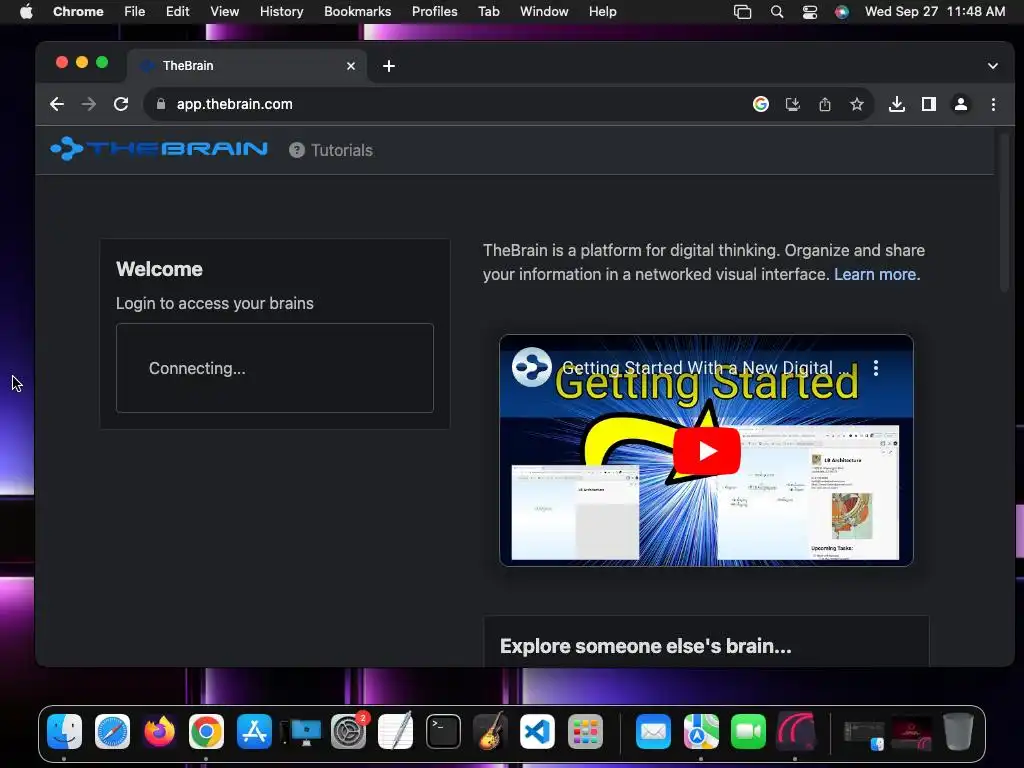Open the History menu
This screenshot has height=768, width=1024.
[281, 12]
